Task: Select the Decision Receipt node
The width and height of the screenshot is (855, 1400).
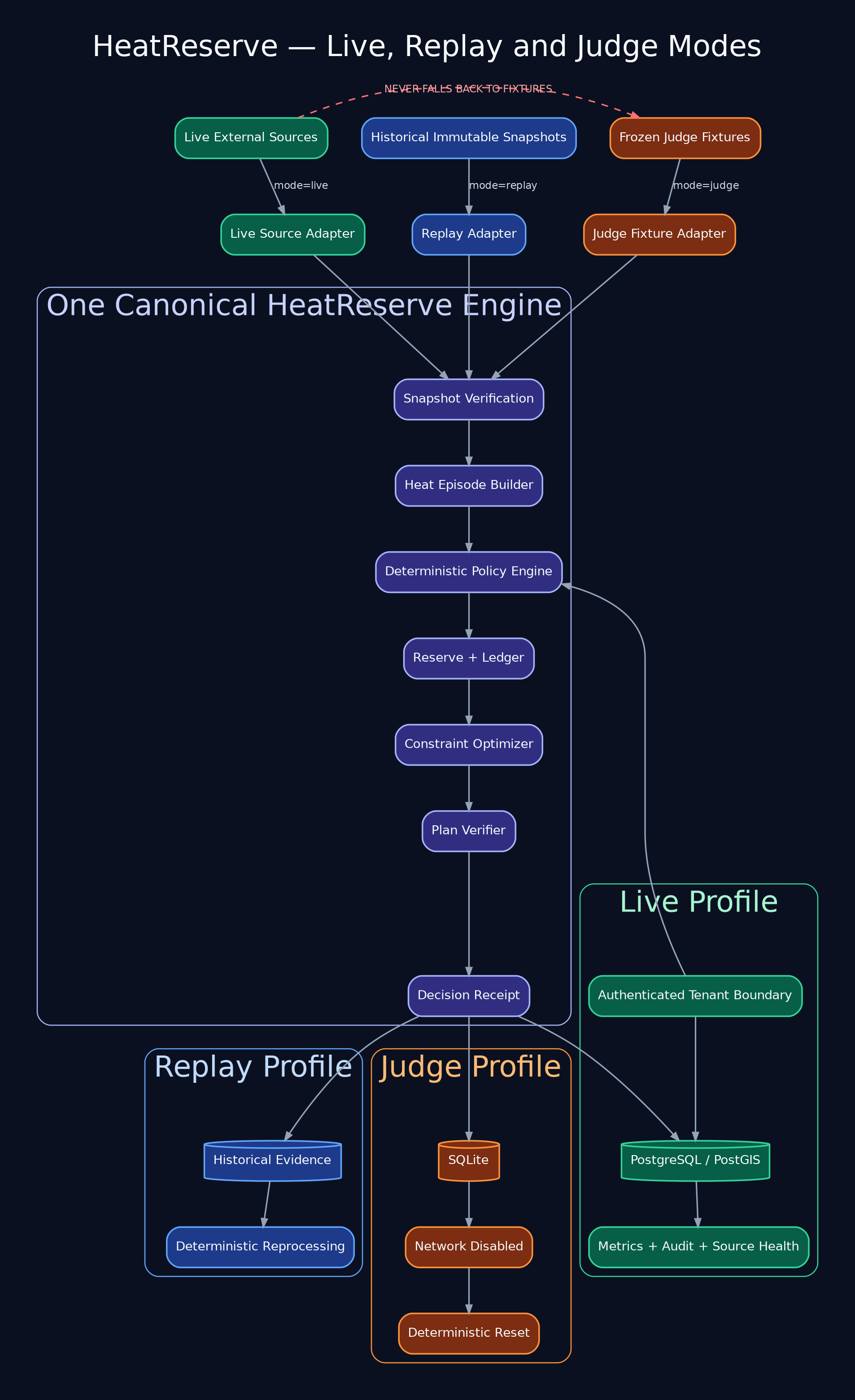Action: pyautogui.click(x=469, y=996)
